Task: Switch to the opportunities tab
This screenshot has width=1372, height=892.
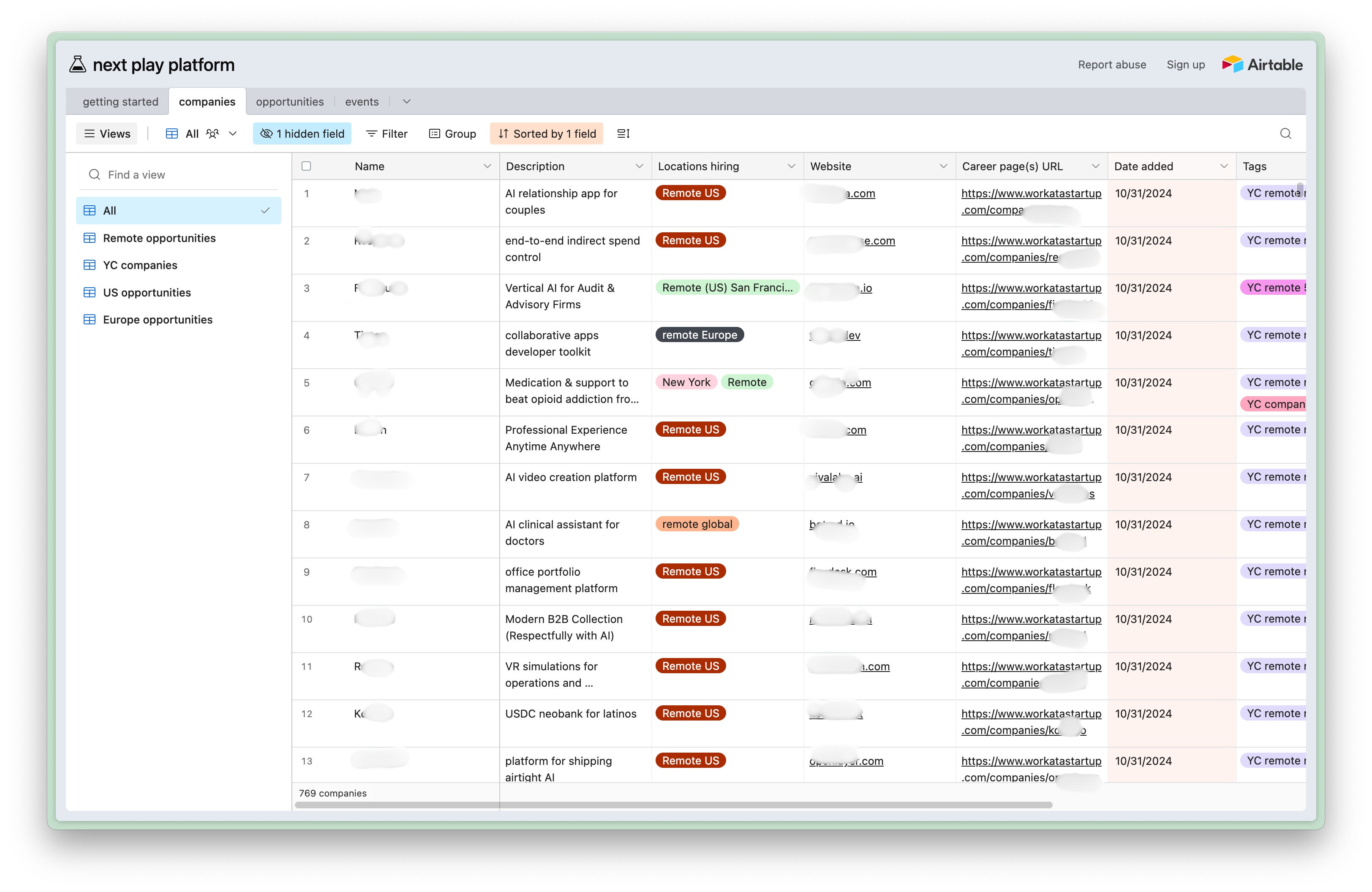Action: [x=289, y=101]
